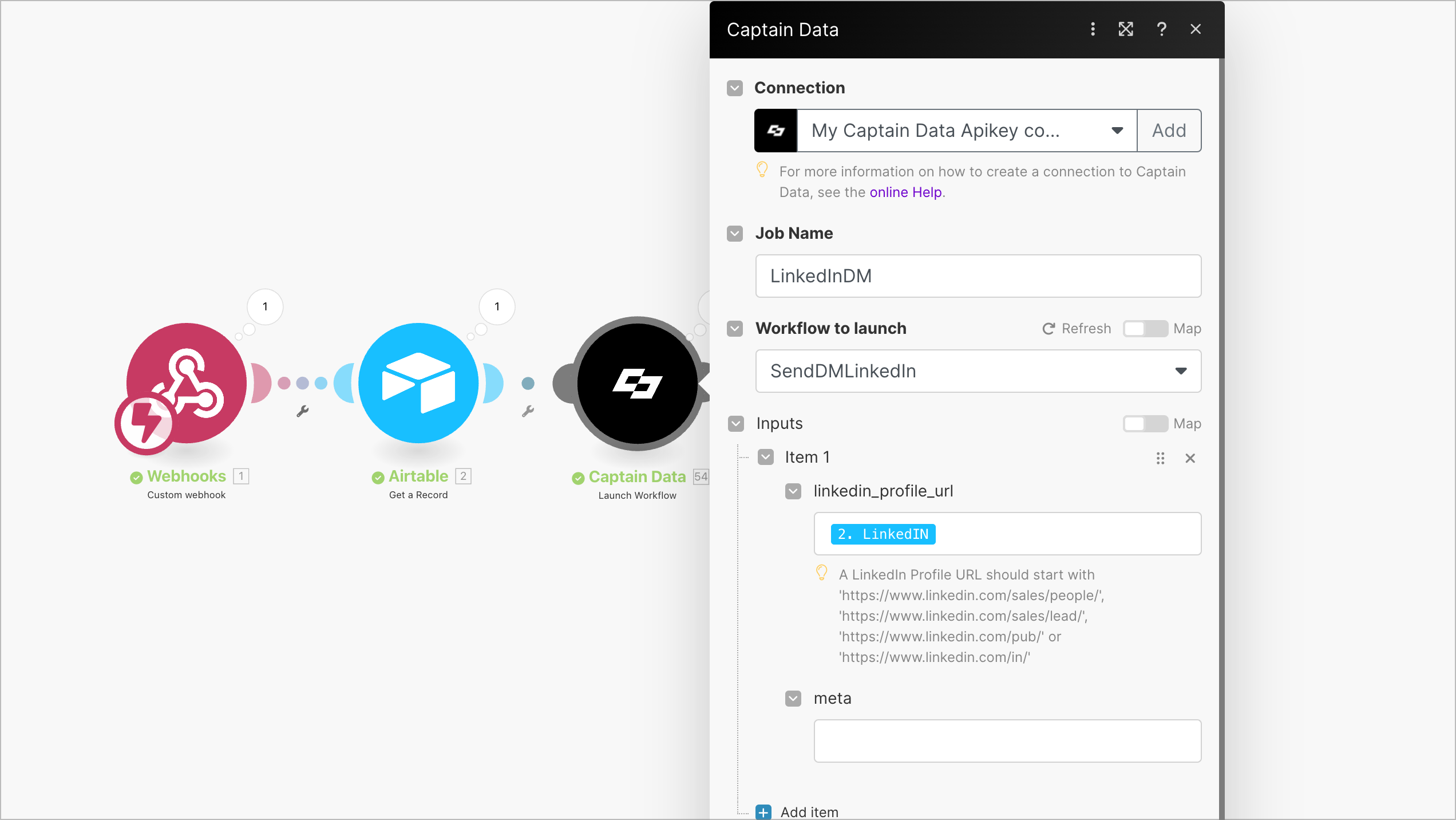Open the Webhooks operation bubble showing 1
The image size is (1456, 820).
pos(265,306)
